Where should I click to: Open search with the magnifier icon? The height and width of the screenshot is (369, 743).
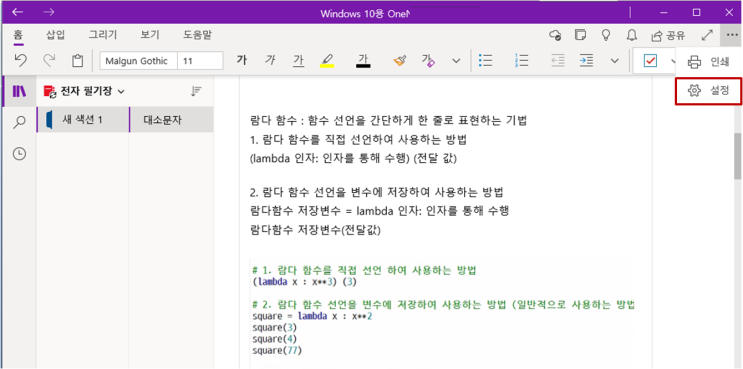point(19,123)
